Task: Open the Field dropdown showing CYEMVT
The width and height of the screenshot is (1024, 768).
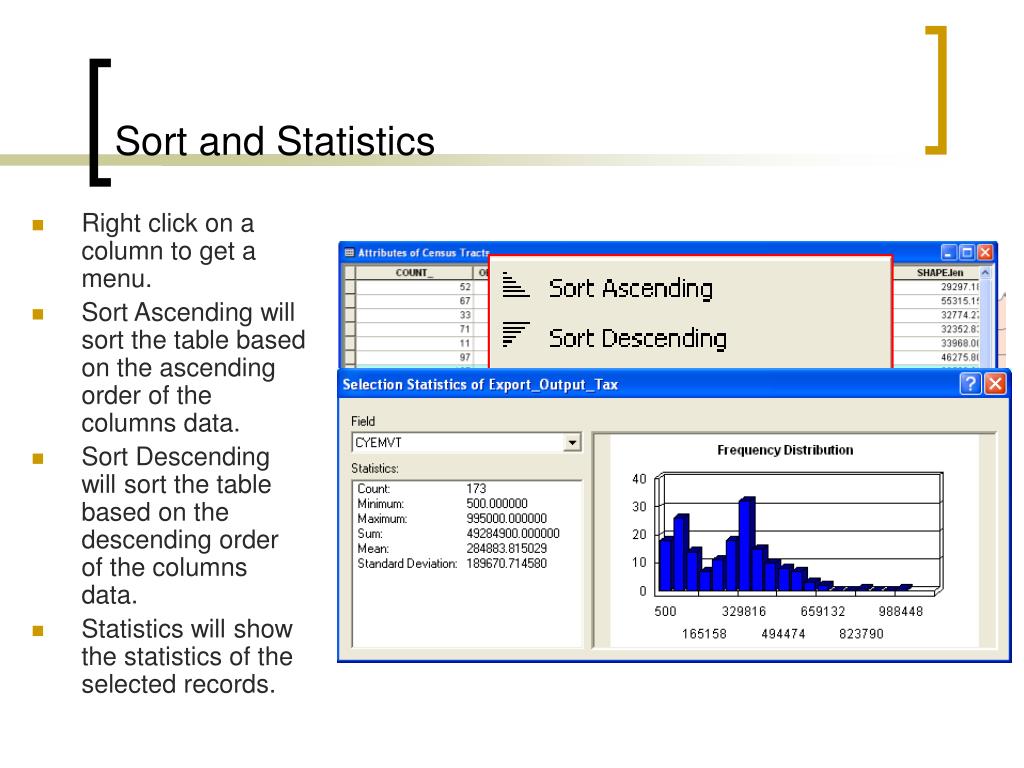Action: [x=572, y=443]
